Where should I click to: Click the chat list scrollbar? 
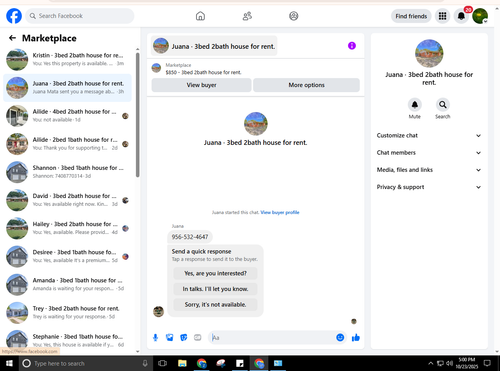(x=138, y=115)
